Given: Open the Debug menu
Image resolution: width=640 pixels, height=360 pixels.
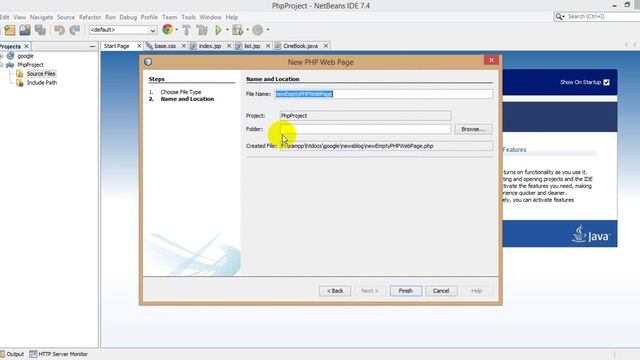Looking at the screenshot, I should point(128,17).
